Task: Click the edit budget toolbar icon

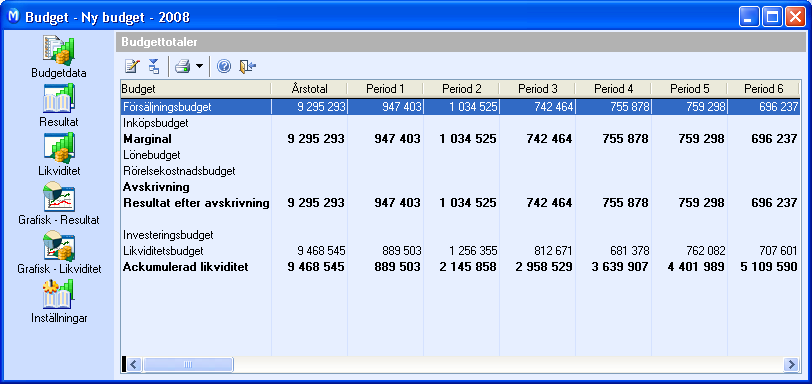Action: (132, 66)
